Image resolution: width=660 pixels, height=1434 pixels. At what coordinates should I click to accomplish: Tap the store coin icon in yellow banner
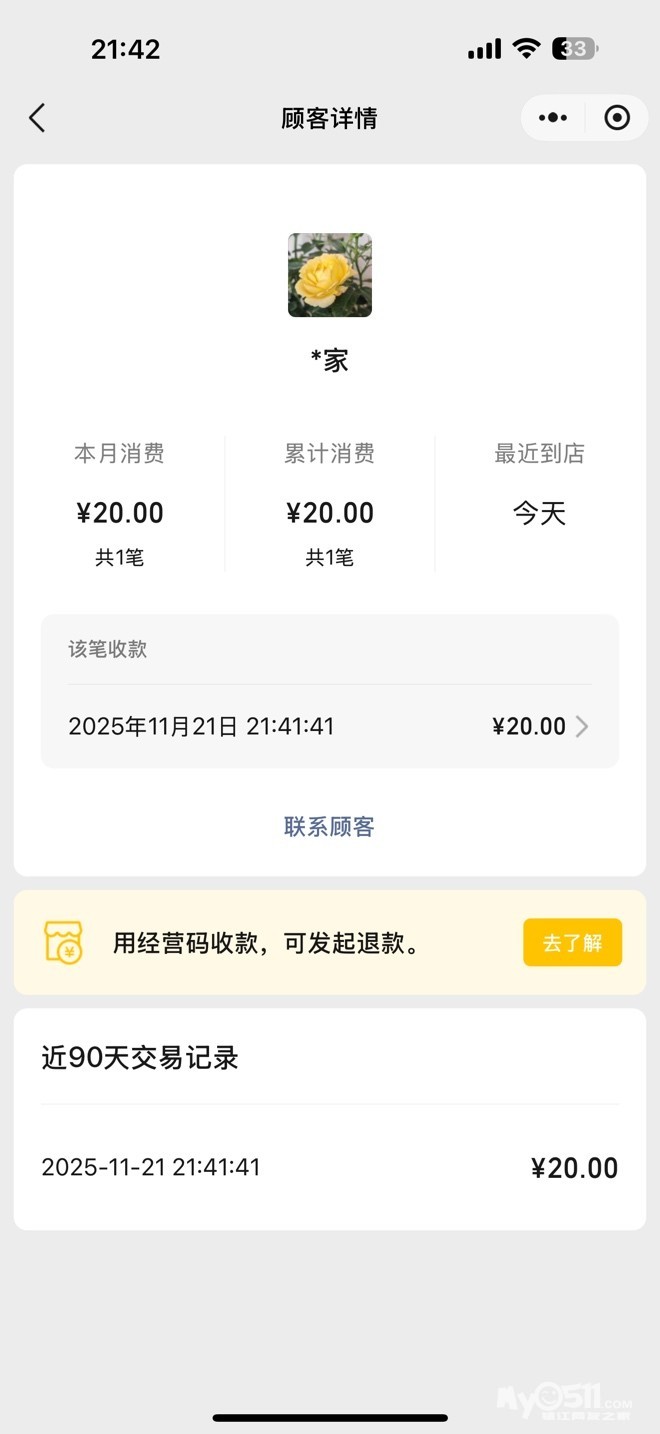[x=63, y=942]
